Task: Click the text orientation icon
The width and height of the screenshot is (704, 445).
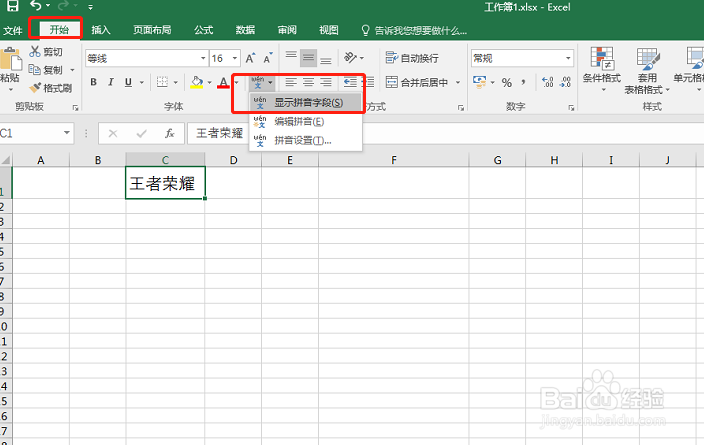Action: click(x=350, y=58)
